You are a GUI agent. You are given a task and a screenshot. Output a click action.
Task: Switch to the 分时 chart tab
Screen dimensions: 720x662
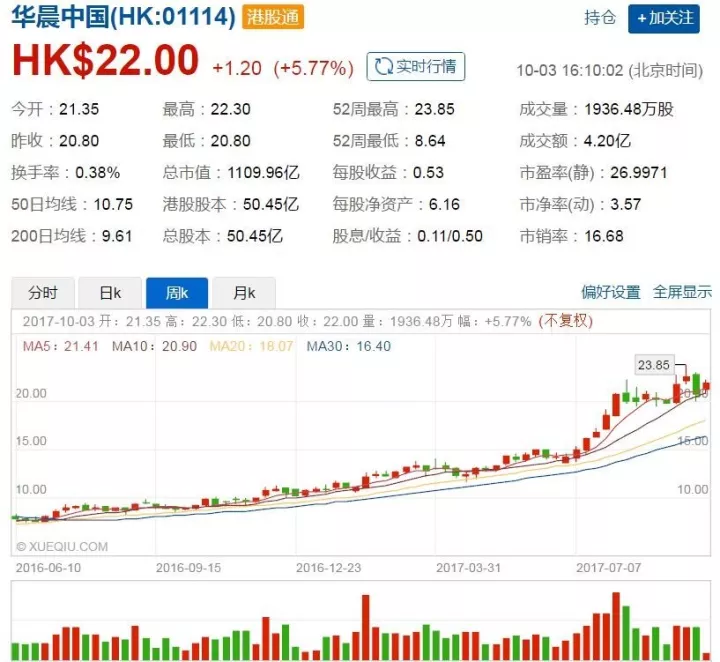click(x=43, y=292)
